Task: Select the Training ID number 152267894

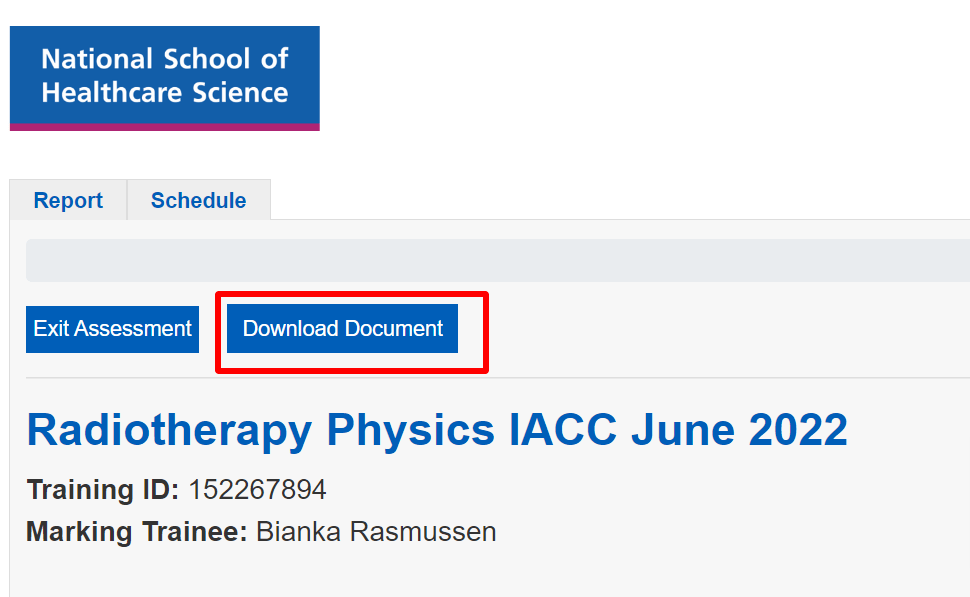Action: click(257, 490)
